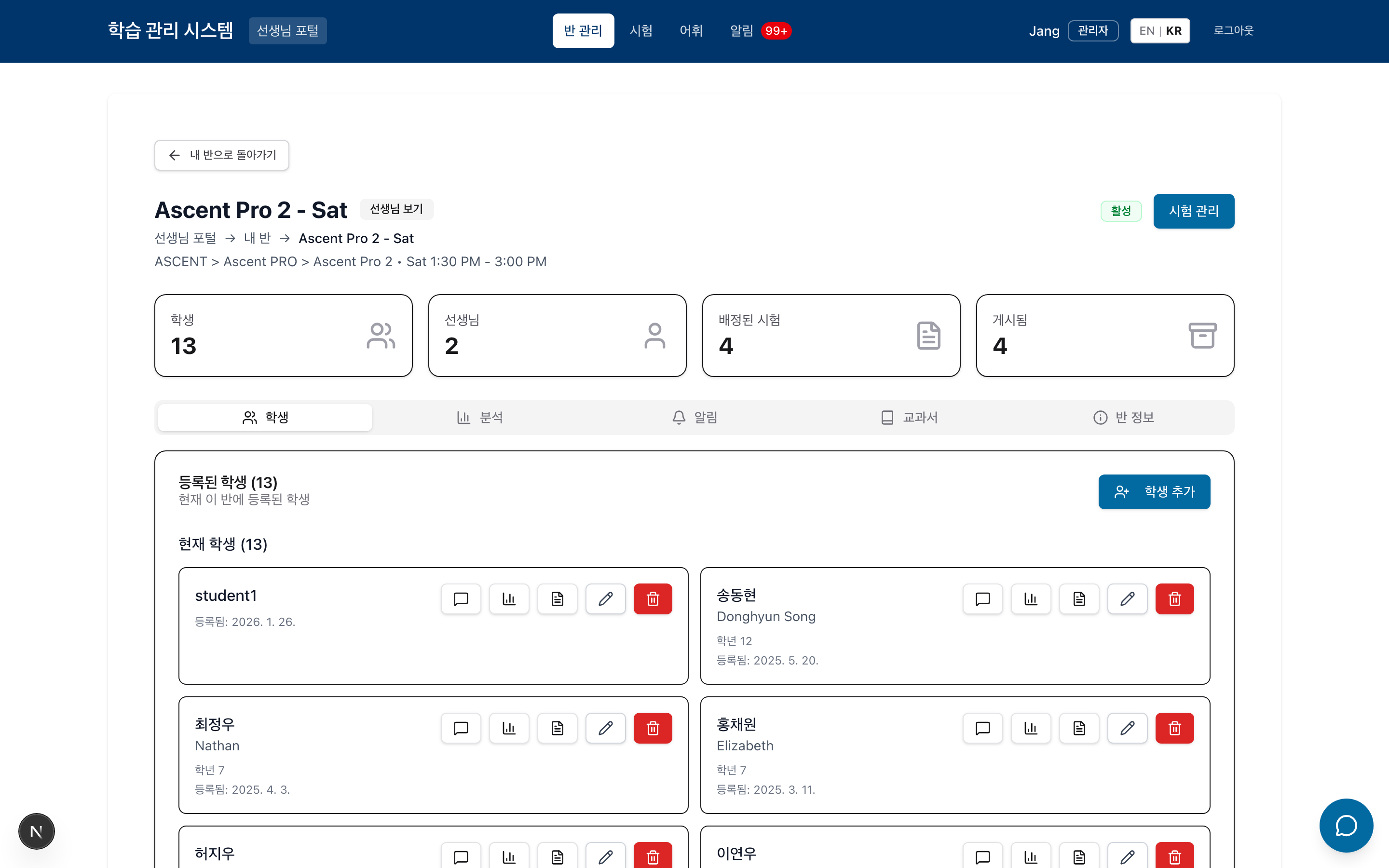Switch language to EN in toggle
This screenshot has height=868, width=1389.
(1146, 31)
